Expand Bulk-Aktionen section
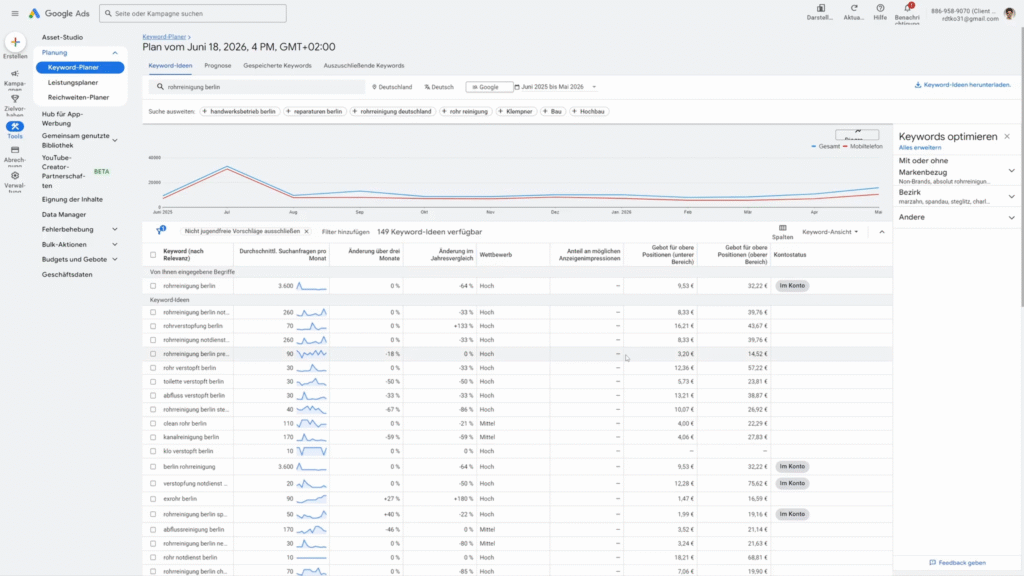 [115, 244]
